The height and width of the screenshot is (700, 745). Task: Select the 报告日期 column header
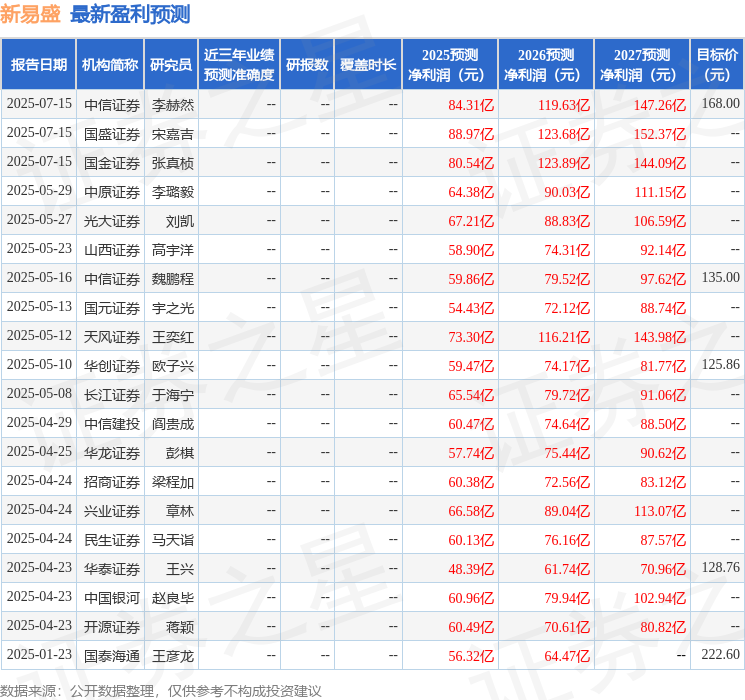[38, 65]
